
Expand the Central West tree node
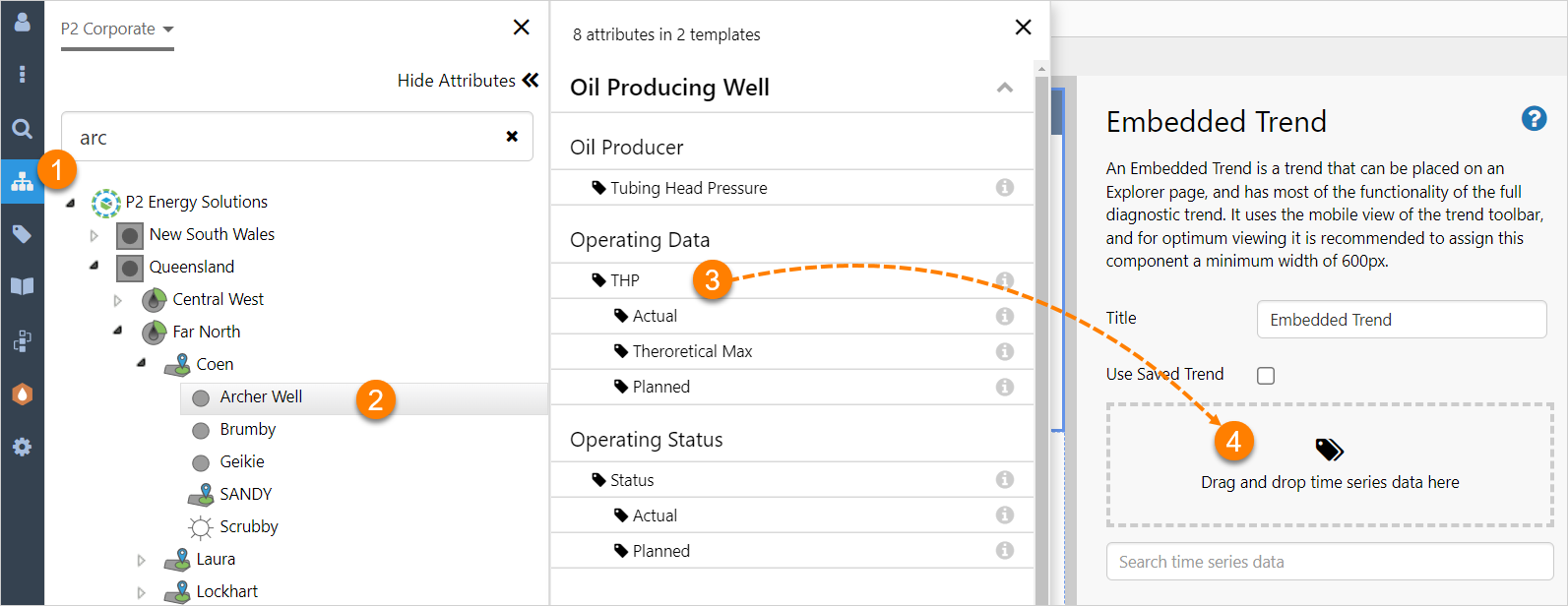[x=118, y=300]
